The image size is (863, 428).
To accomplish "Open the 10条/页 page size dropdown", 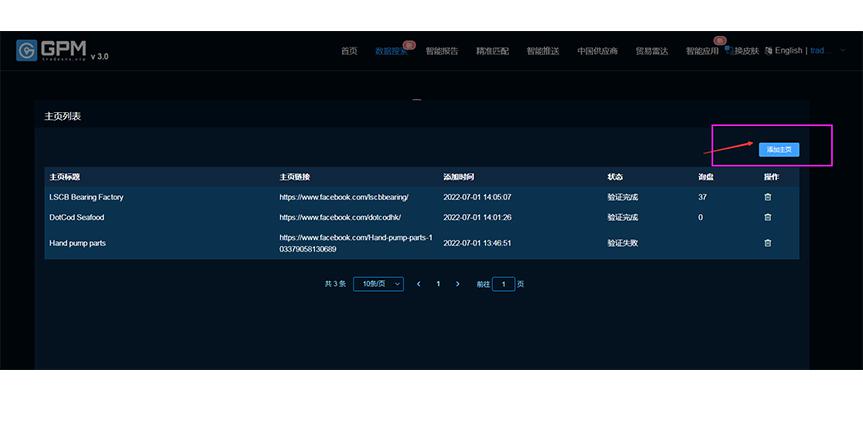I will (x=378, y=284).
